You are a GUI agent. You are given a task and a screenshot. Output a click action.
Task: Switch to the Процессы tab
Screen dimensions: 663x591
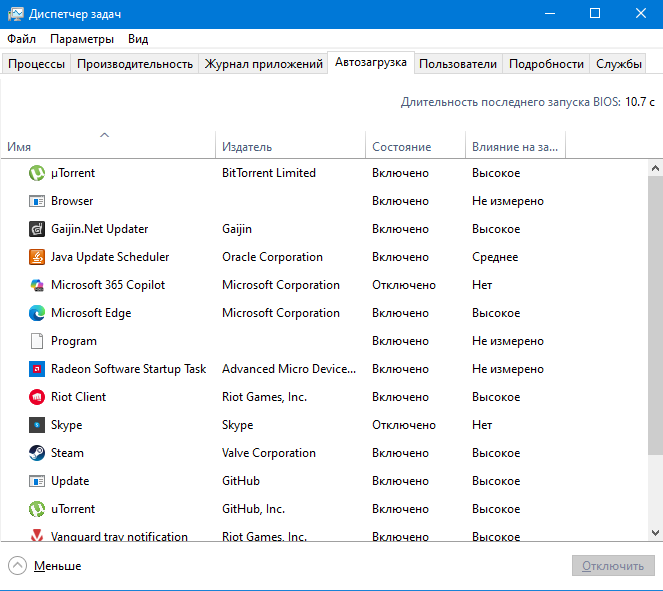click(x=36, y=64)
